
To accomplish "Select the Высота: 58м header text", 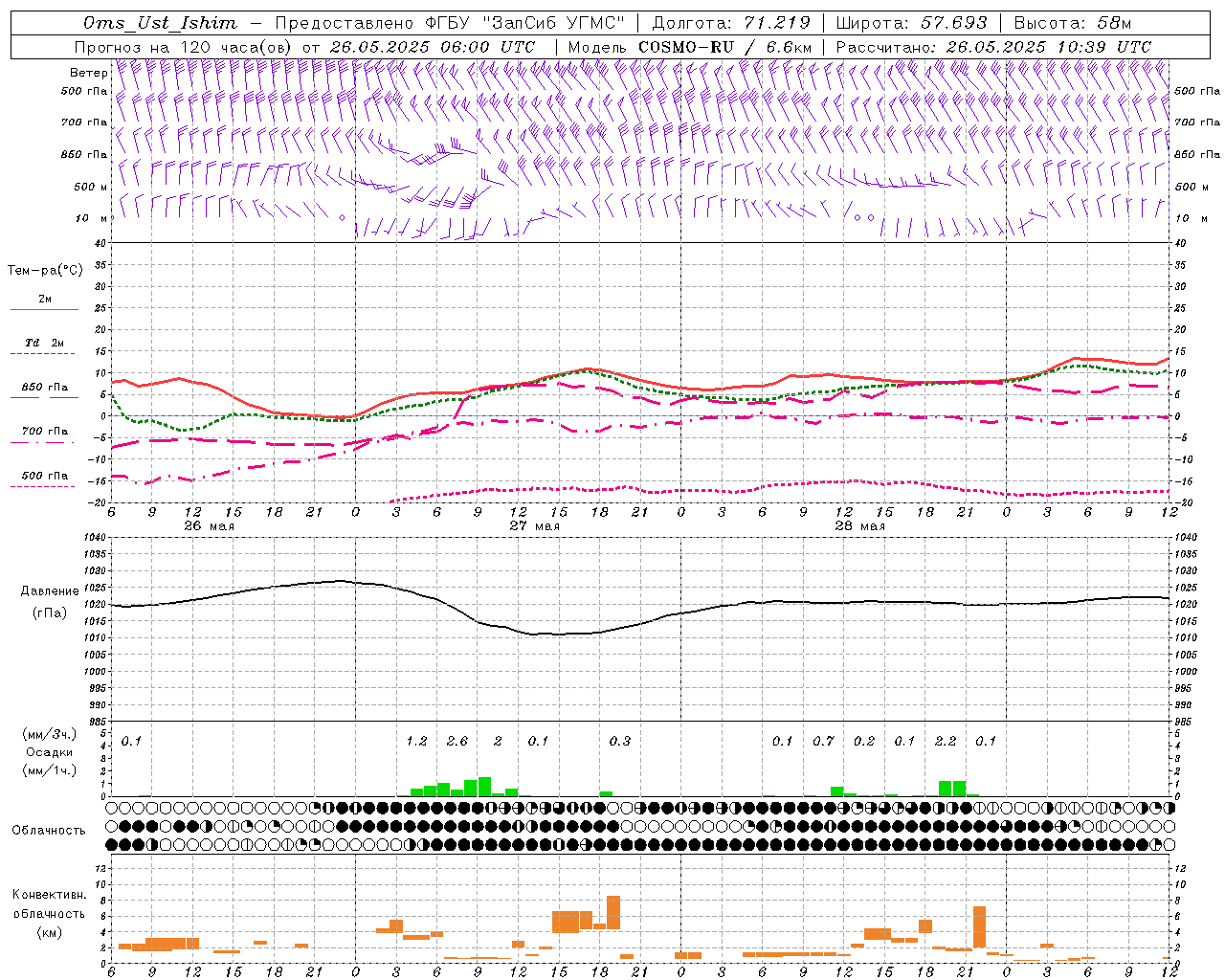I will click(x=1073, y=23).
